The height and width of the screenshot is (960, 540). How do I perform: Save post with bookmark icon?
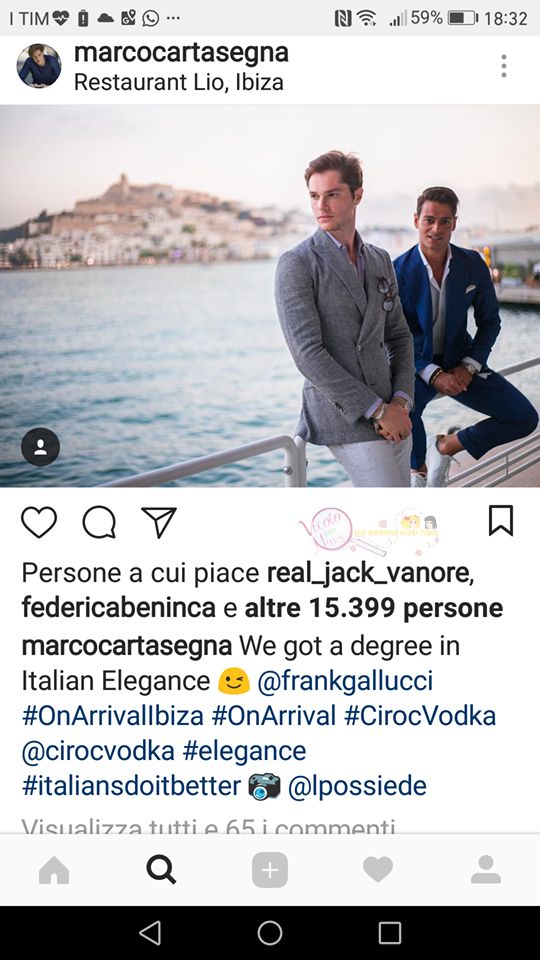[x=501, y=521]
